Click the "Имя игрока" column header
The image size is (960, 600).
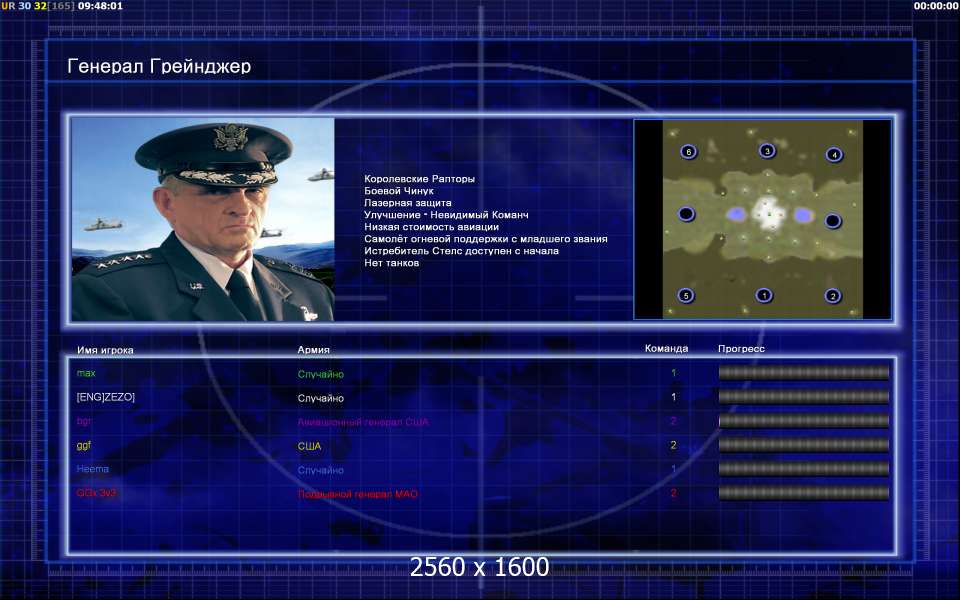[105, 350]
